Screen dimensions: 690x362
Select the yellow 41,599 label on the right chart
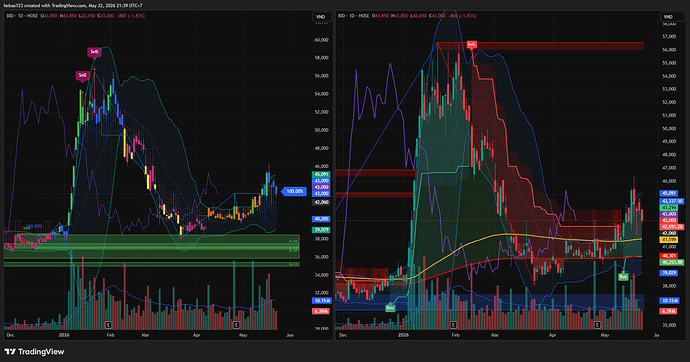click(669, 240)
